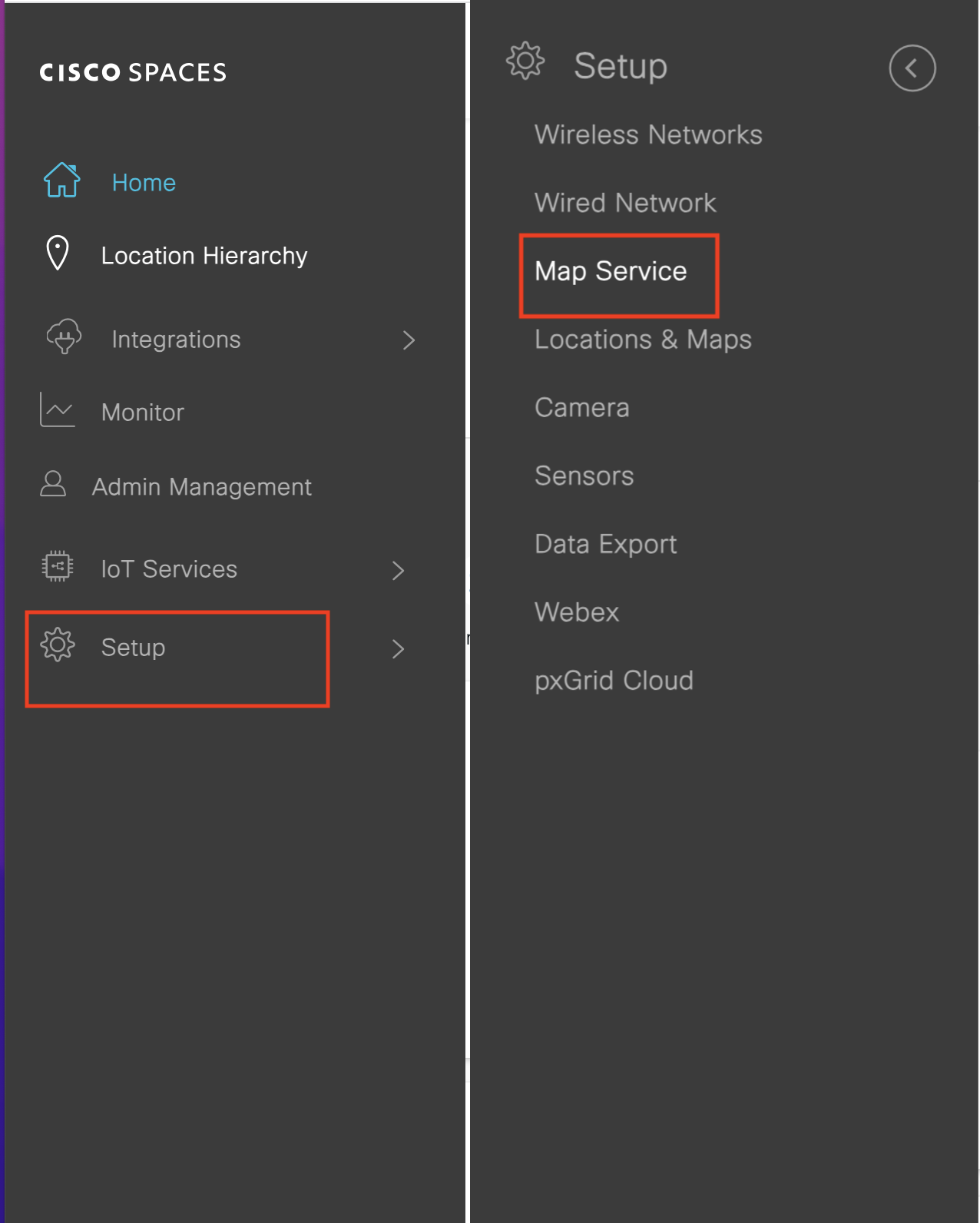Viewport: 980px width, 1223px height.
Task: Click the Integrations cloud icon
Action: (64, 337)
